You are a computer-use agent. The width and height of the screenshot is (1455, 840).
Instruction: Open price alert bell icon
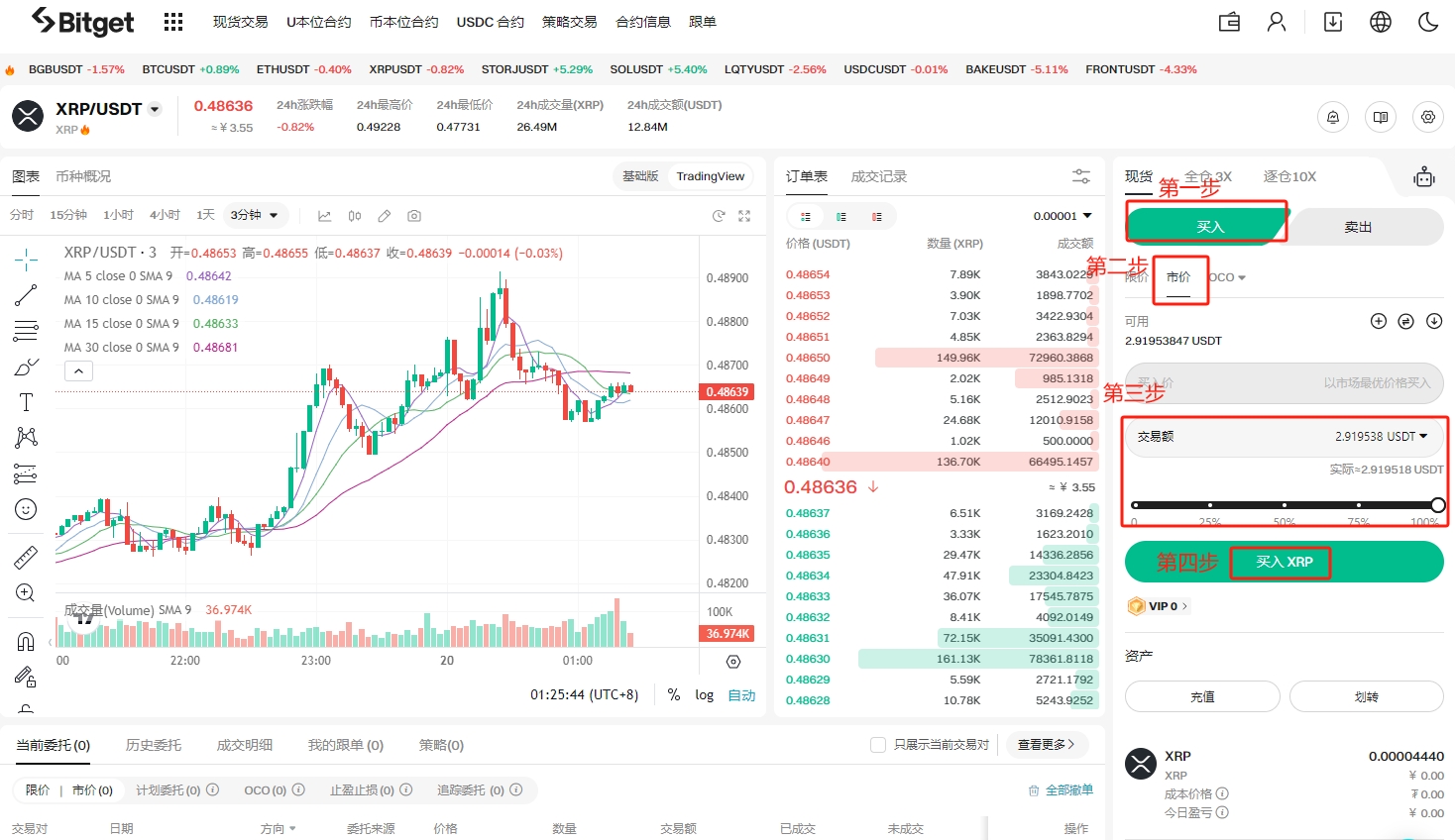(1333, 117)
